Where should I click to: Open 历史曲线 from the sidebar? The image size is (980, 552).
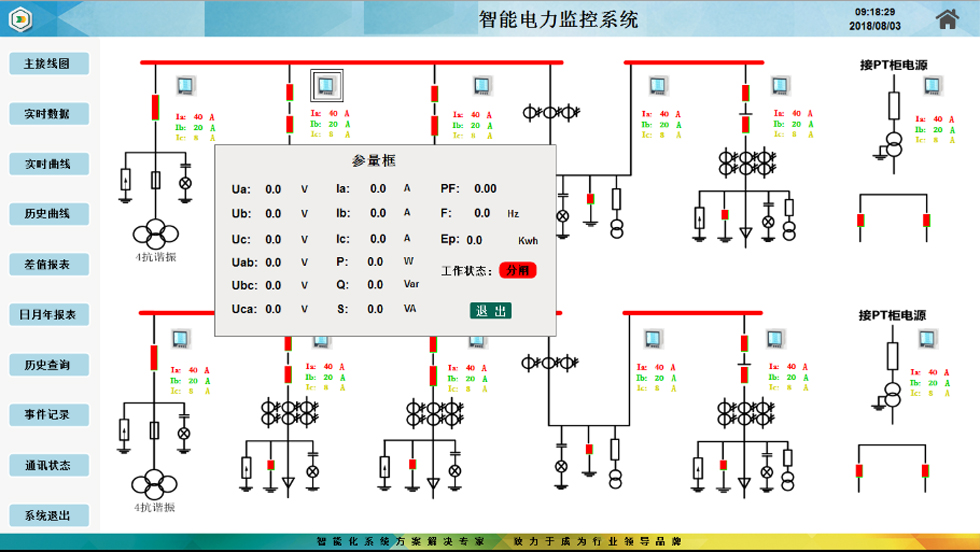pyautogui.click(x=48, y=214)
